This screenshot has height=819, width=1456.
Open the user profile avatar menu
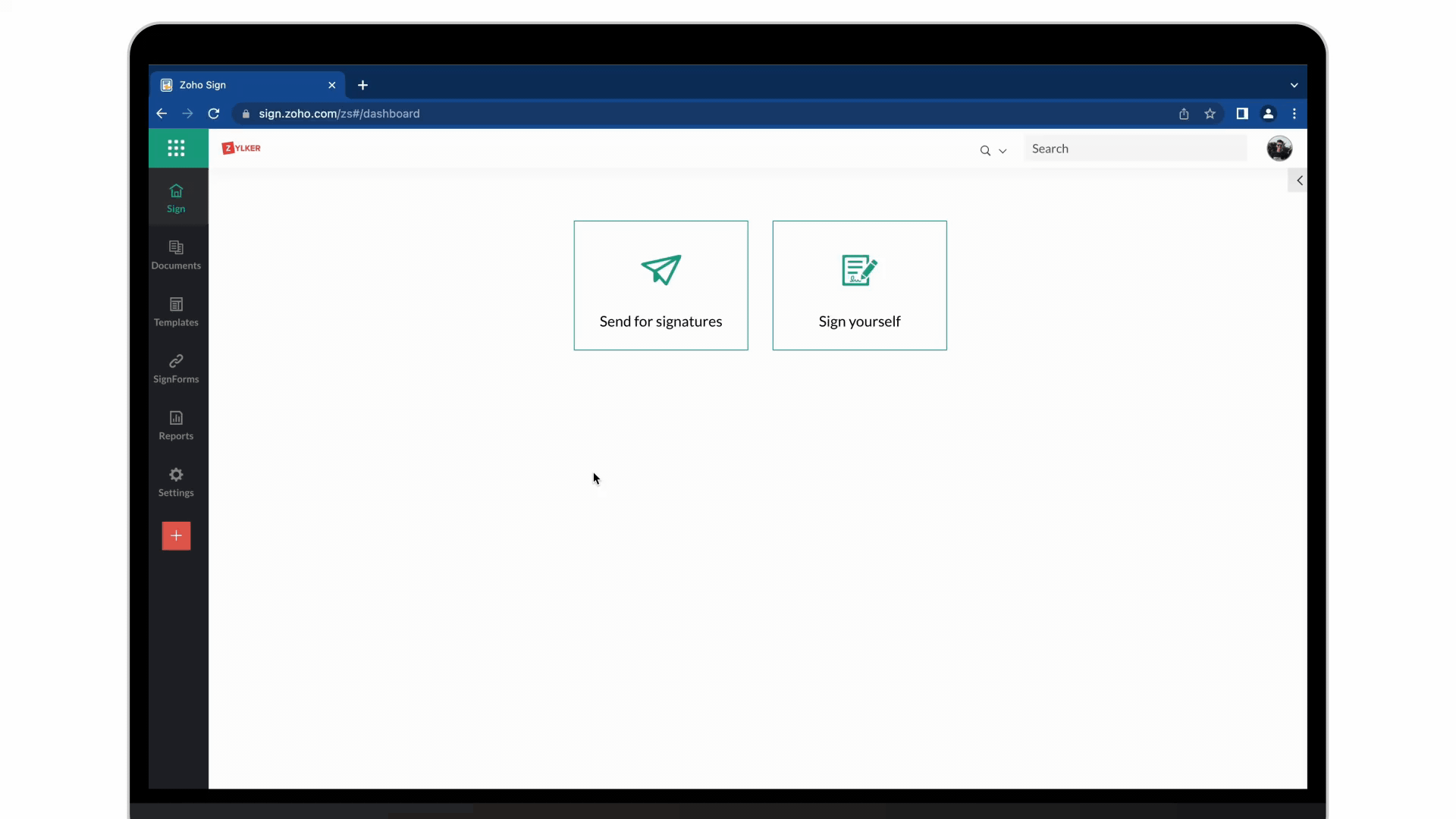(1279, 149)
